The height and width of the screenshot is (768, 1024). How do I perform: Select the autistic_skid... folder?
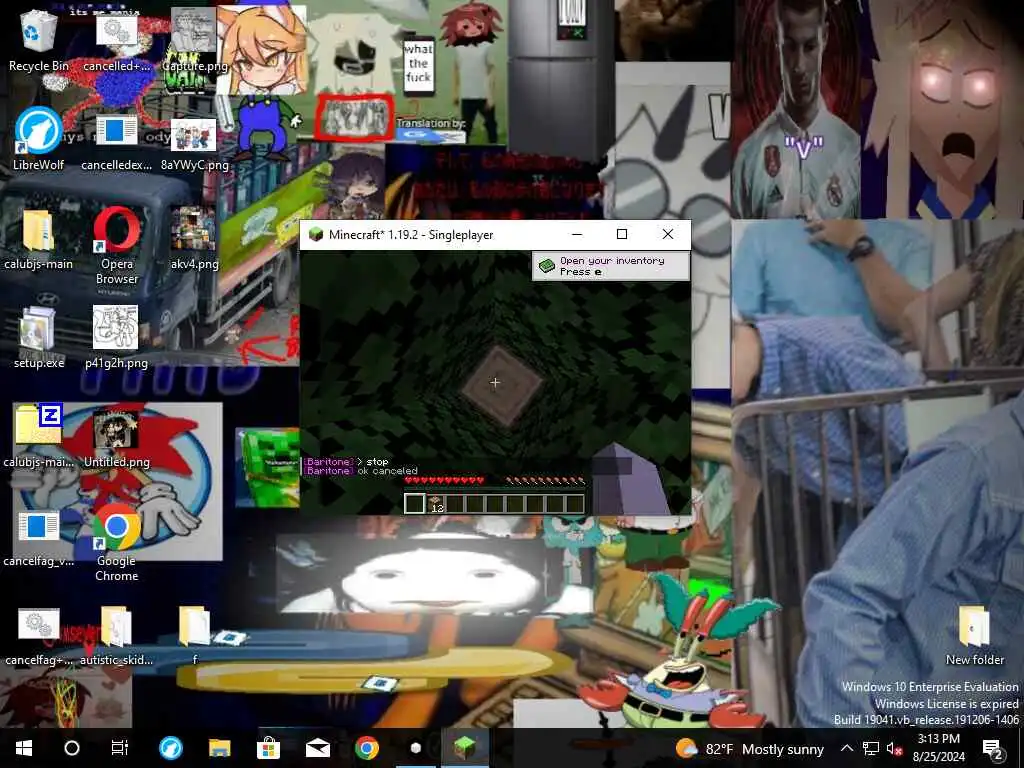(116, 636)
